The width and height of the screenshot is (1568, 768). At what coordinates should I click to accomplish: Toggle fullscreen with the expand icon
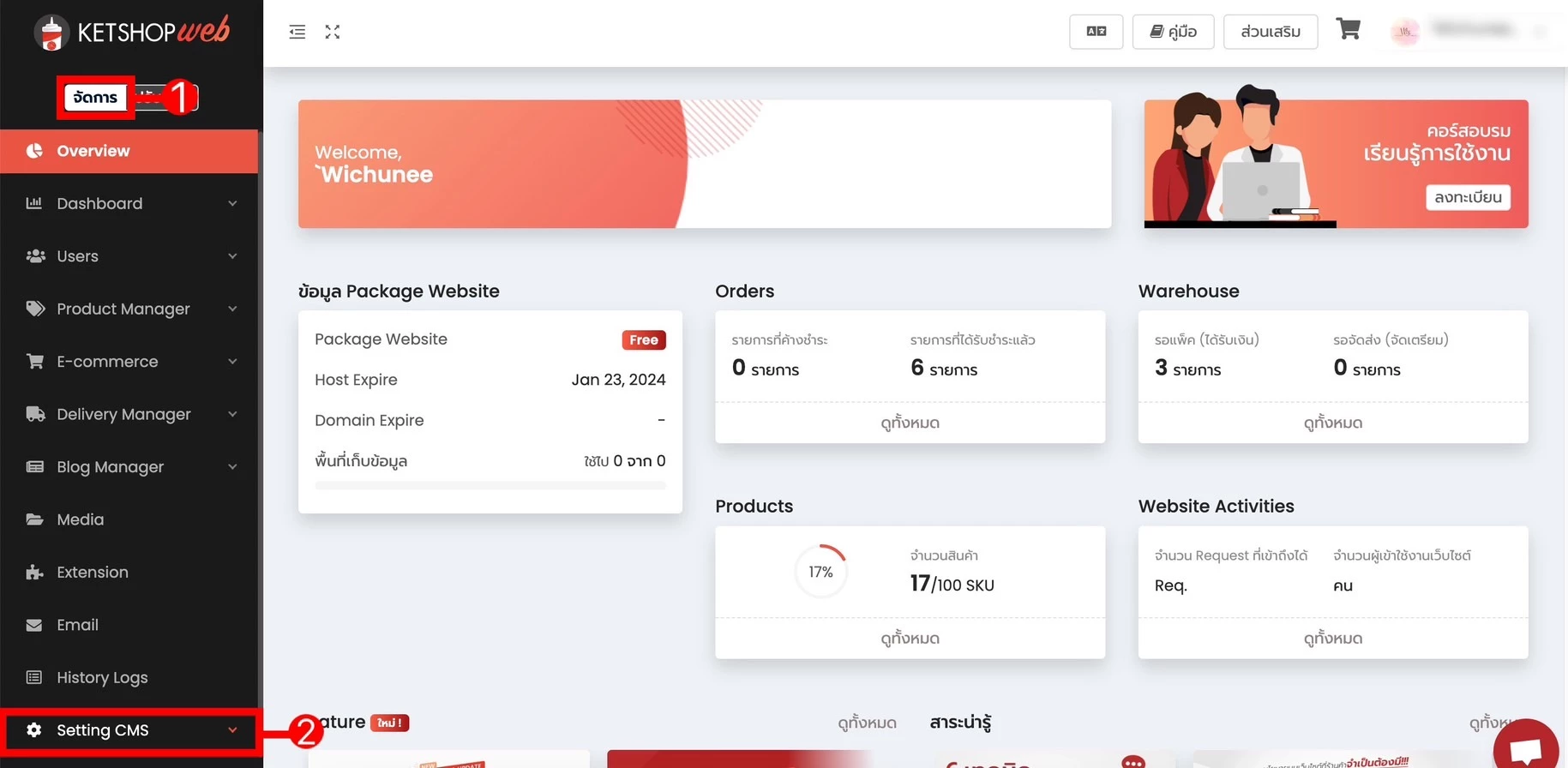pos(333,33)
